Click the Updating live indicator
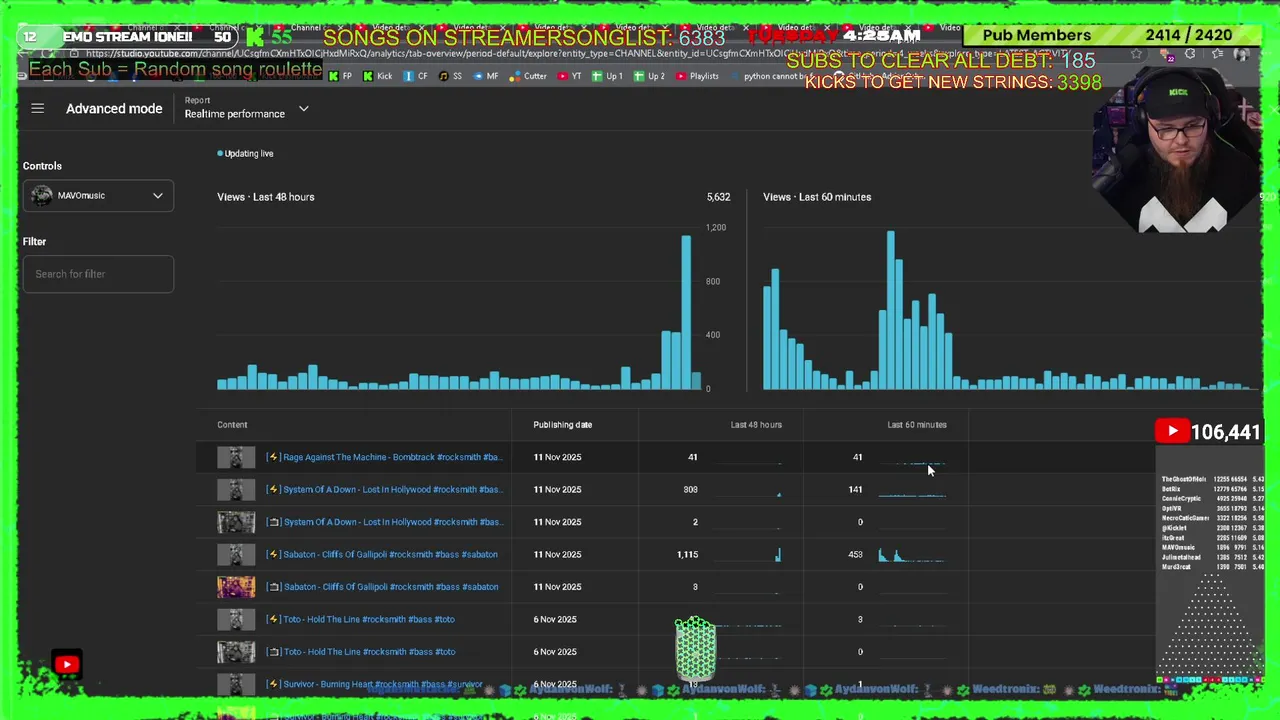The height and width of the screenshot is (720, 1280). click(x=245, y=154)
